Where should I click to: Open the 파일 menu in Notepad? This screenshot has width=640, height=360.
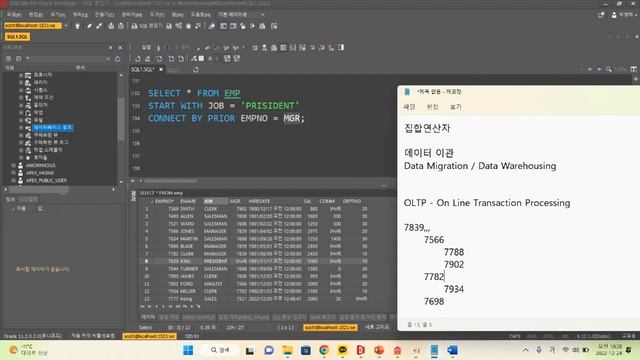(409, 107)
